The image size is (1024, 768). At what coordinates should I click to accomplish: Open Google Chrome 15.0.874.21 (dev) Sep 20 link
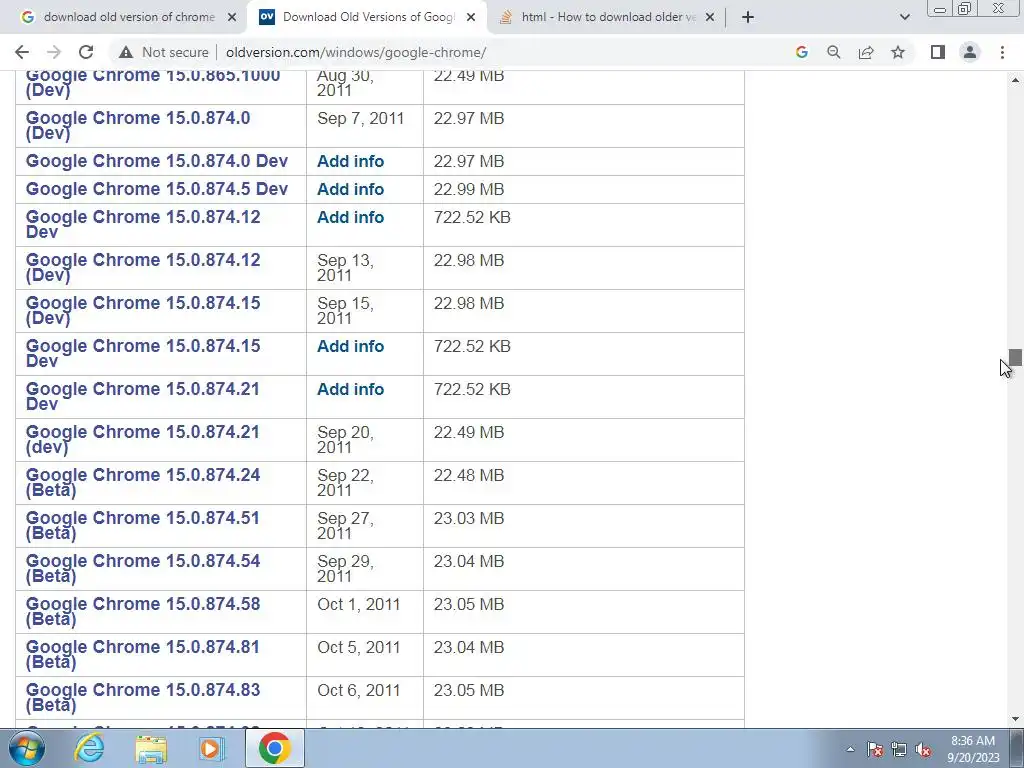[x=142, y=440]
